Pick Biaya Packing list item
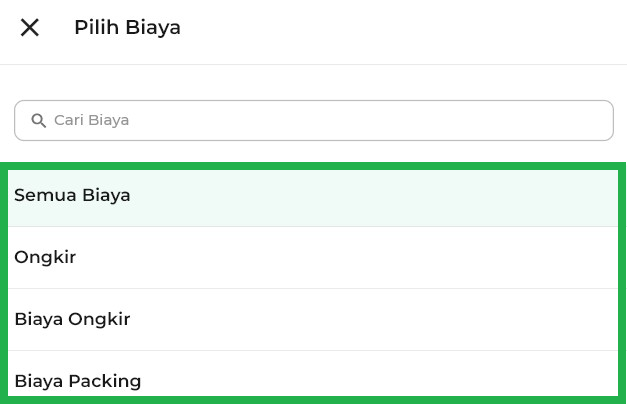This screenshot has width=627, height=410. click(x=313, y=378)
